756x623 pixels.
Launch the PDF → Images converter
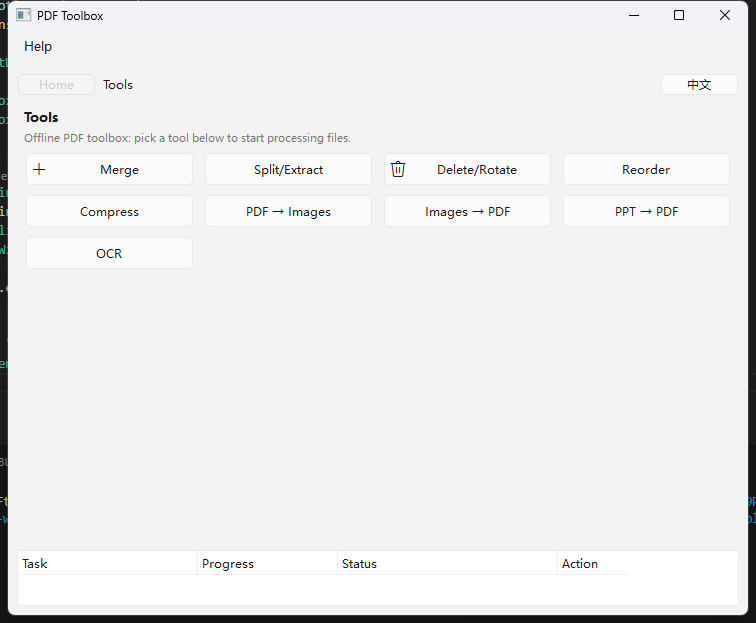pos(288,211)
